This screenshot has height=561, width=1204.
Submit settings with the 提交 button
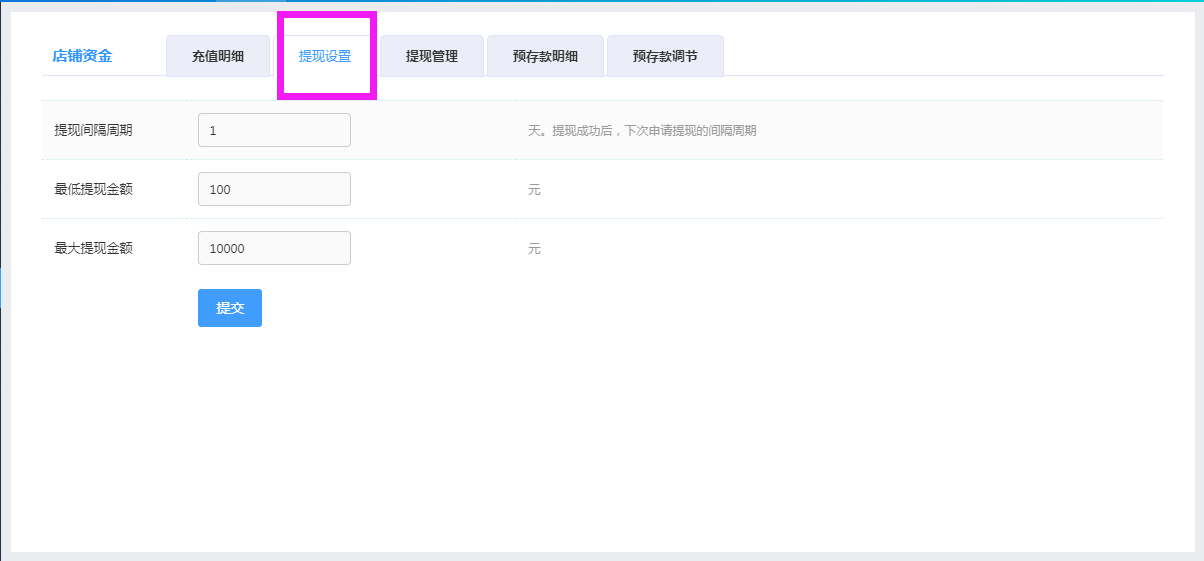(x=230, y=308)
